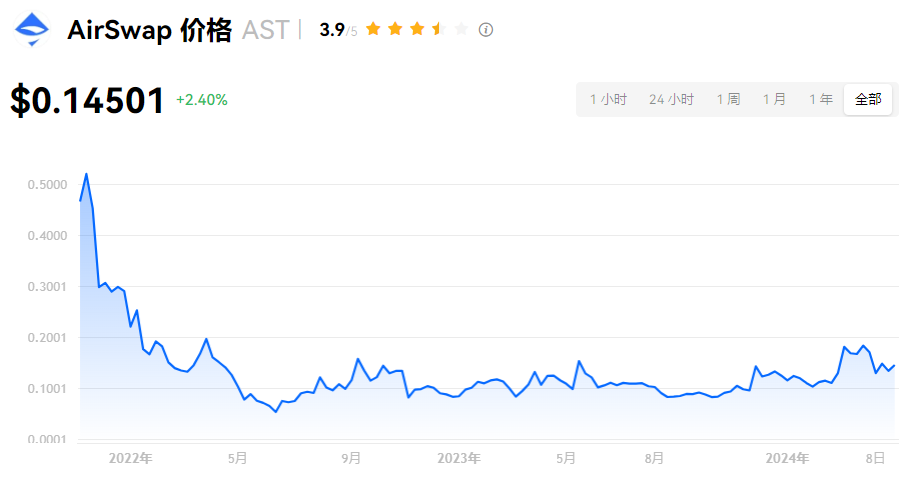Switch to the 1年 range
This screenshot has height=478, width=905.
click(x=820, y=99)
